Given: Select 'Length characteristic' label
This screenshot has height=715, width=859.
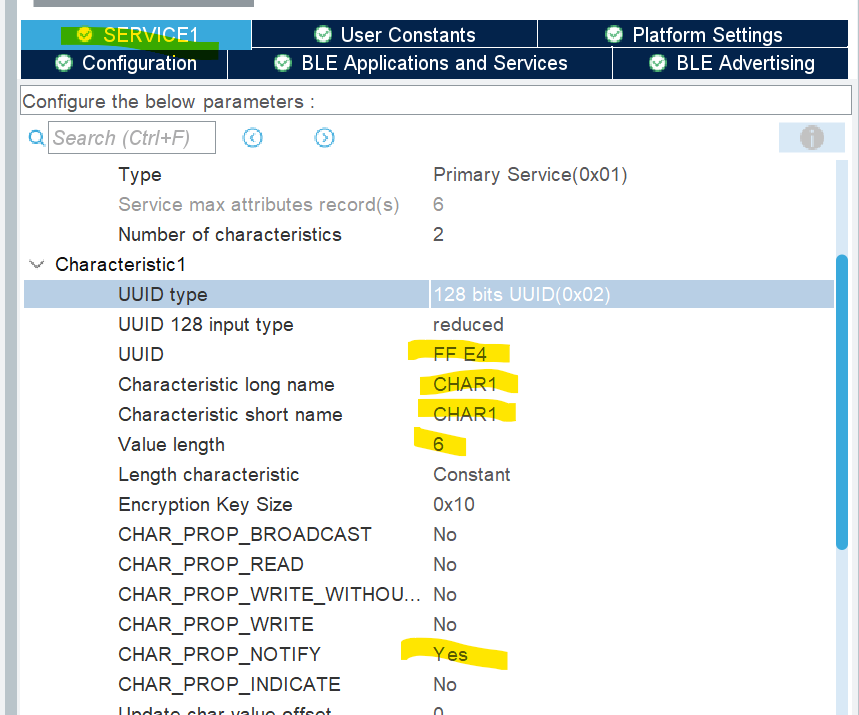Looking at the screenshot, I should pyautogui.click(x=209, y=474).
